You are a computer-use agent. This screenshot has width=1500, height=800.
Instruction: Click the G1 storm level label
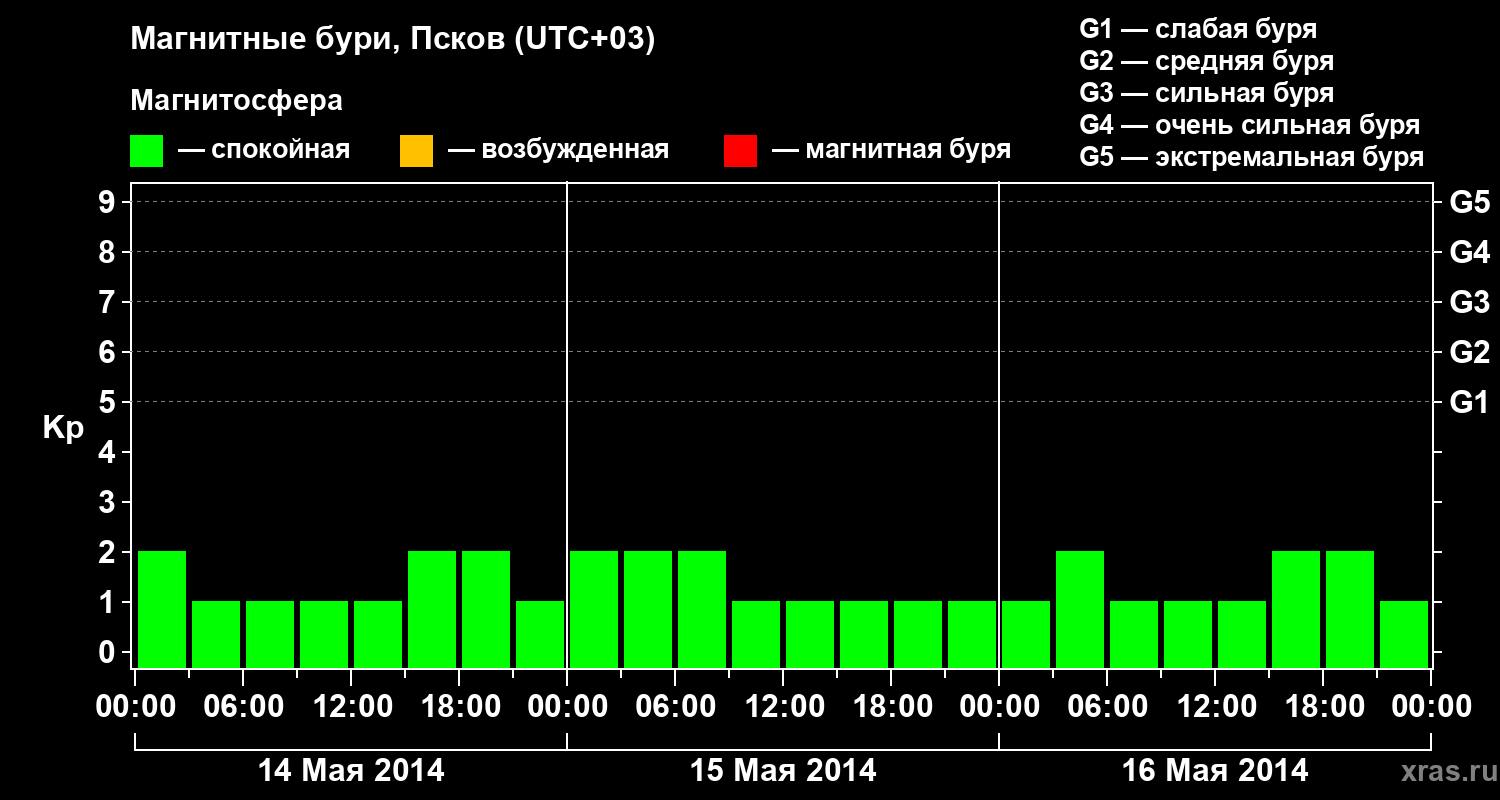click(1470, 403)
